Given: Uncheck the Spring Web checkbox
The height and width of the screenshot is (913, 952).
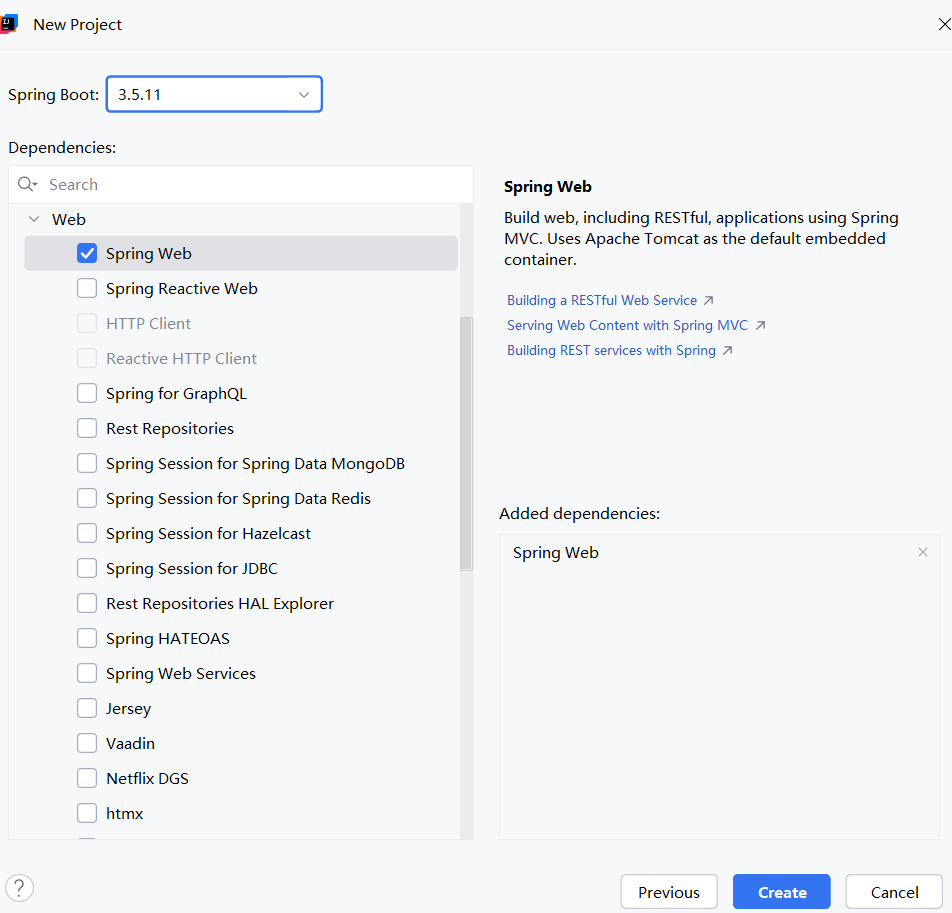Looking at the screenshot, I should point(87,253).
